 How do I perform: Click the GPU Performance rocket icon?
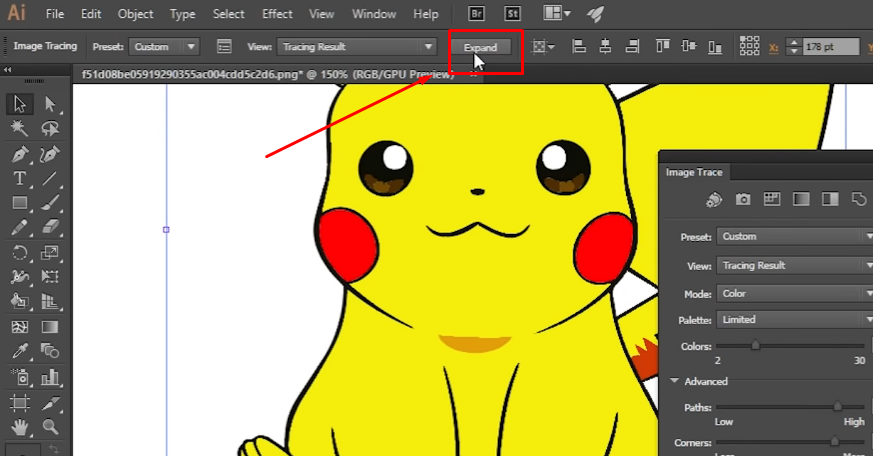tap(595, 13)
